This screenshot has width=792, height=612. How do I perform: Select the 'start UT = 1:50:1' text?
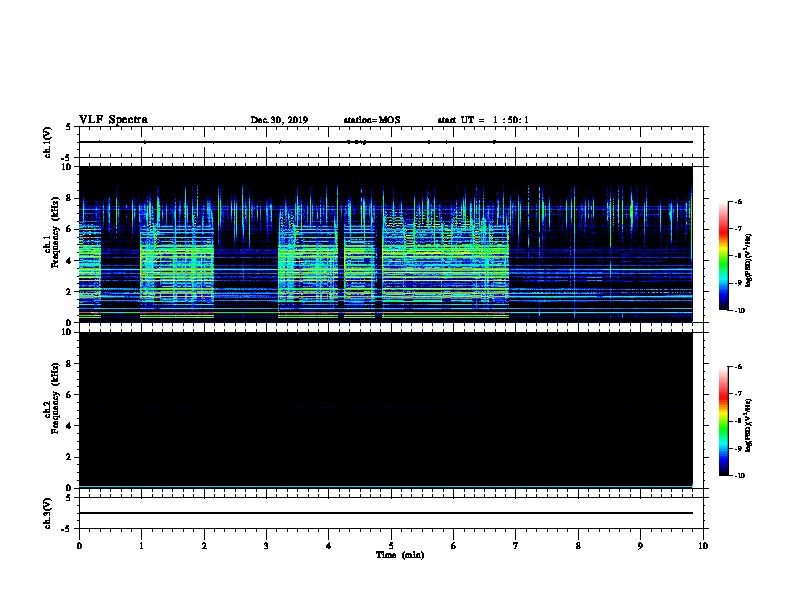click(x=483, y=120)
